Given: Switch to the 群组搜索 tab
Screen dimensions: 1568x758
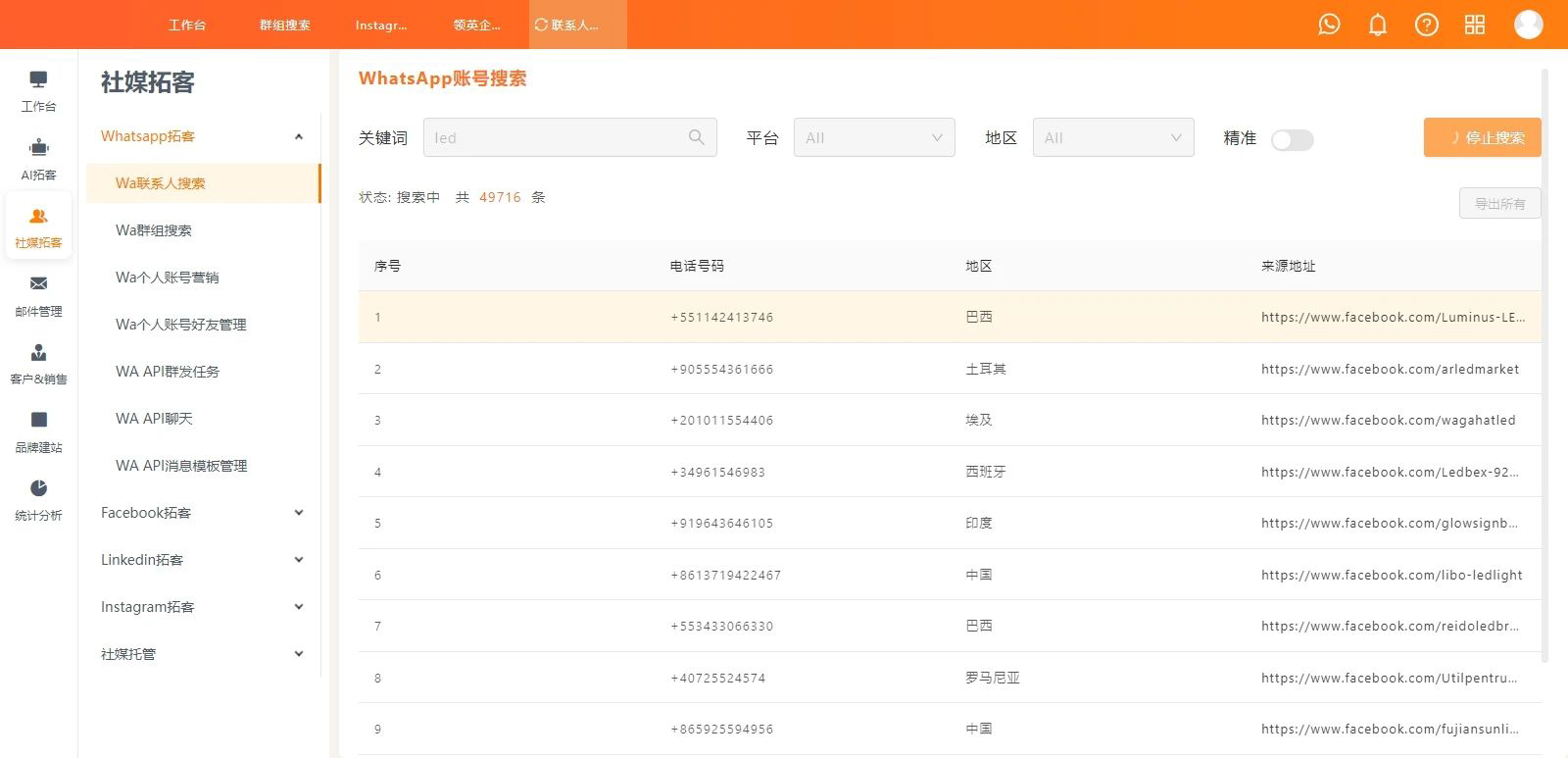Looking at the screenshot, I should pyautogui.click(x=284, y=25).
